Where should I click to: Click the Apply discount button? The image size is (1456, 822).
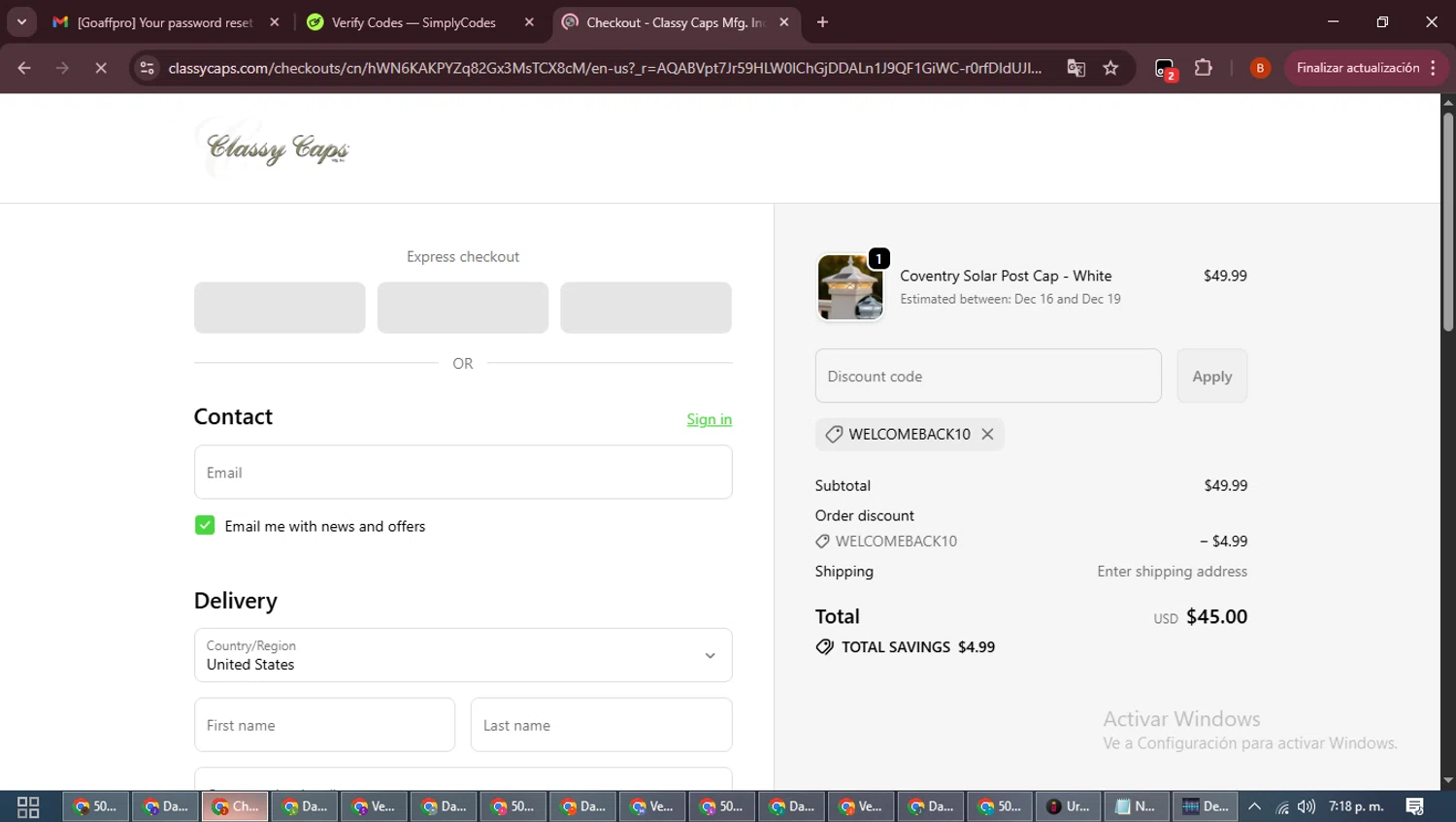(1212, 376)
